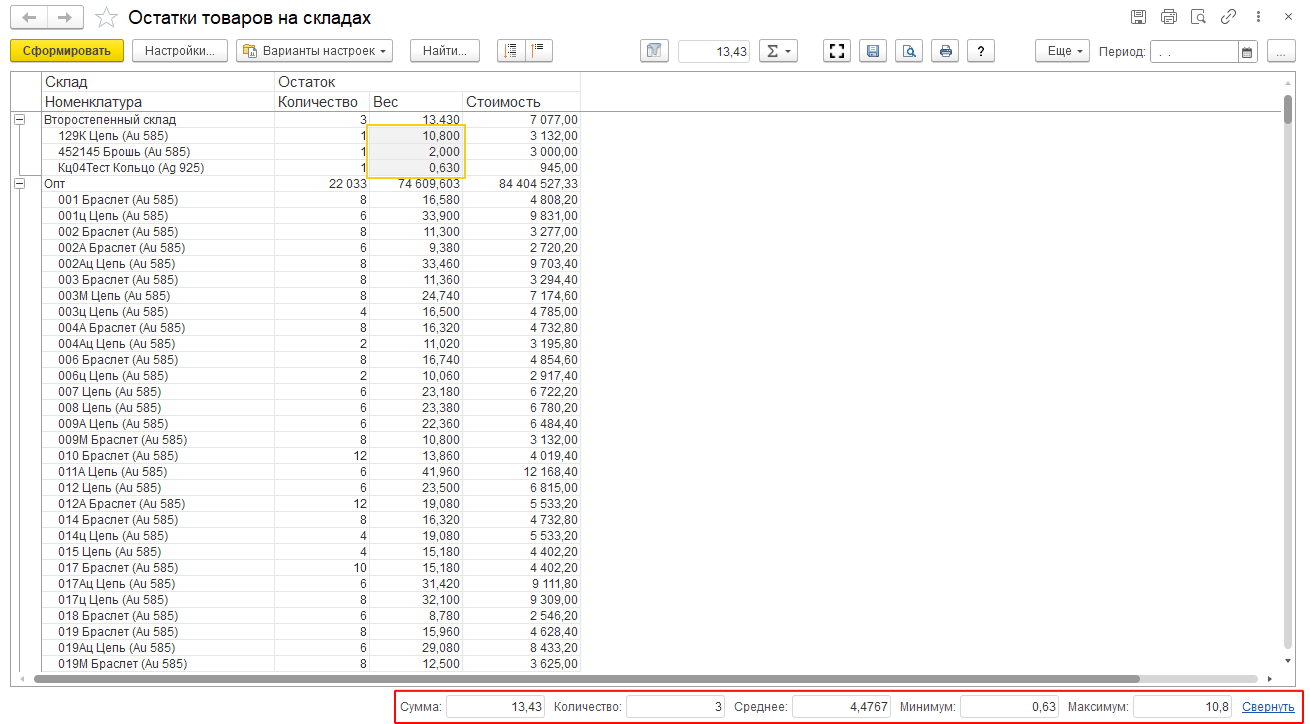
Task: Click the grayed calculator icon in toolbar
Action: 655,51
